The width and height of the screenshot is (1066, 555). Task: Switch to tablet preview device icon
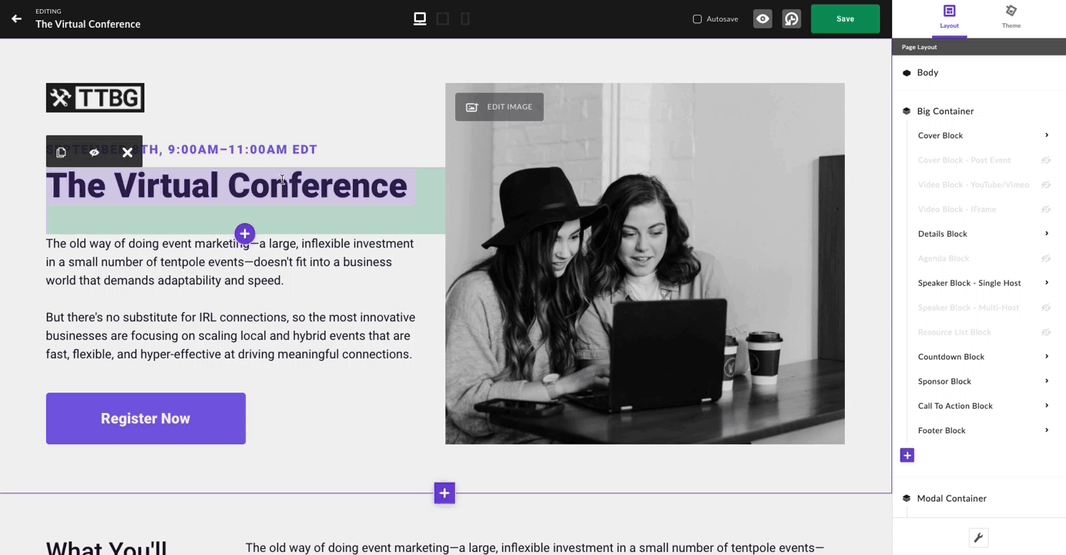443,19
